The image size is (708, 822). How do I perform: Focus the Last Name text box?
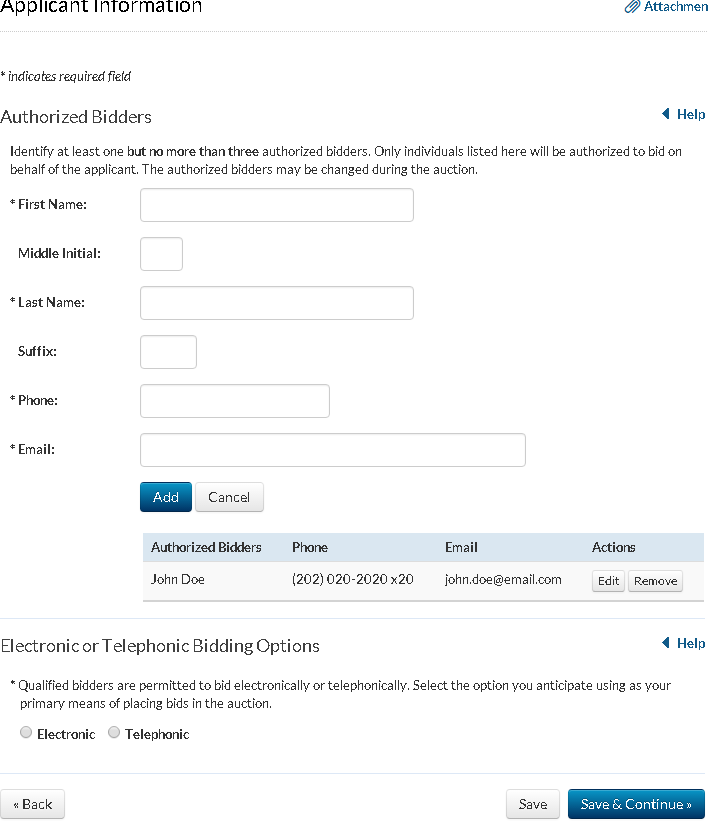(276, 303)
